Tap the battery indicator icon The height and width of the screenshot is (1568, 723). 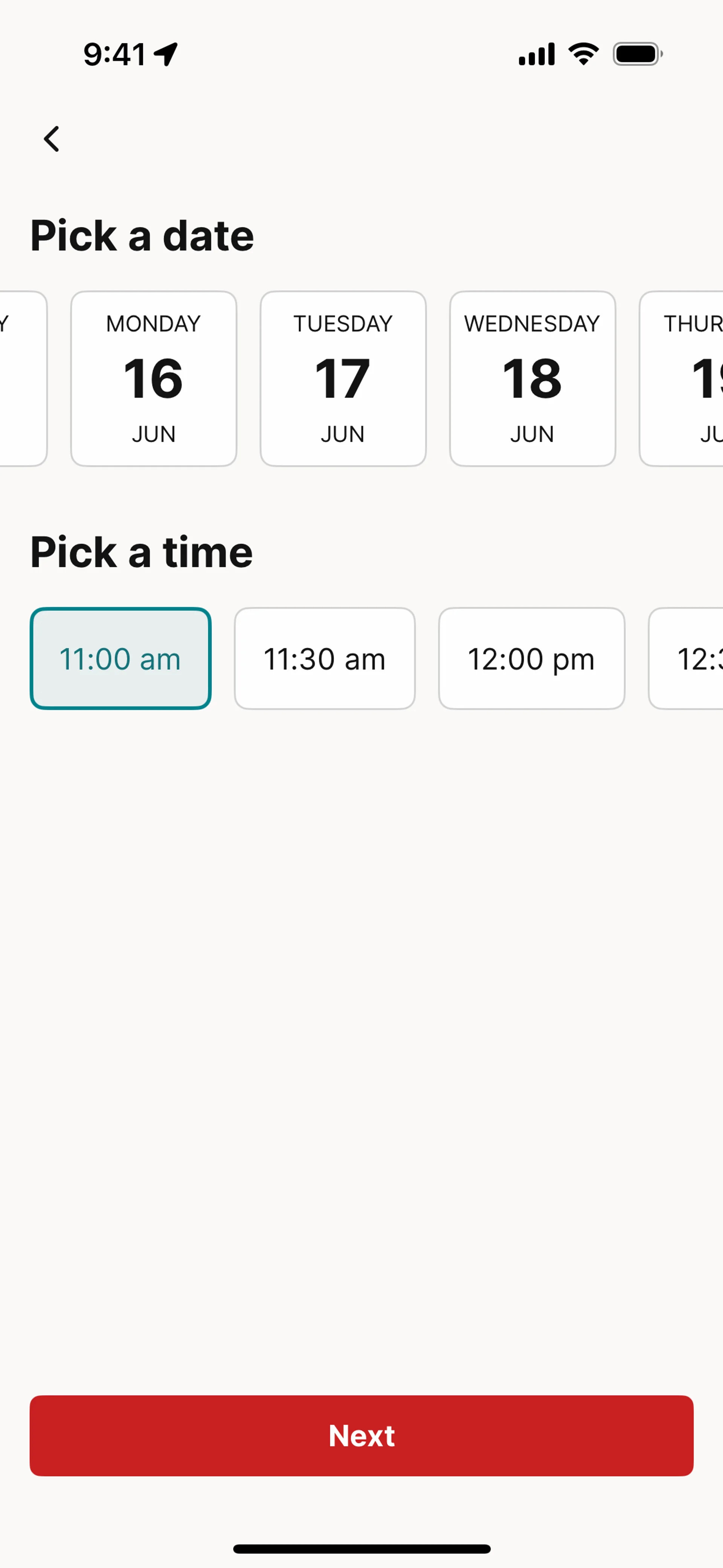(x=637, y=54)
